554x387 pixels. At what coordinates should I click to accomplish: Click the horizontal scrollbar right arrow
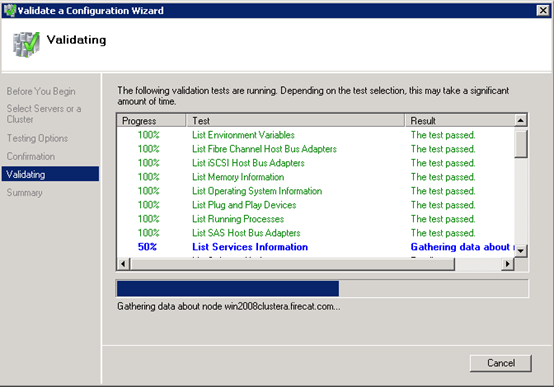point(508,264)
